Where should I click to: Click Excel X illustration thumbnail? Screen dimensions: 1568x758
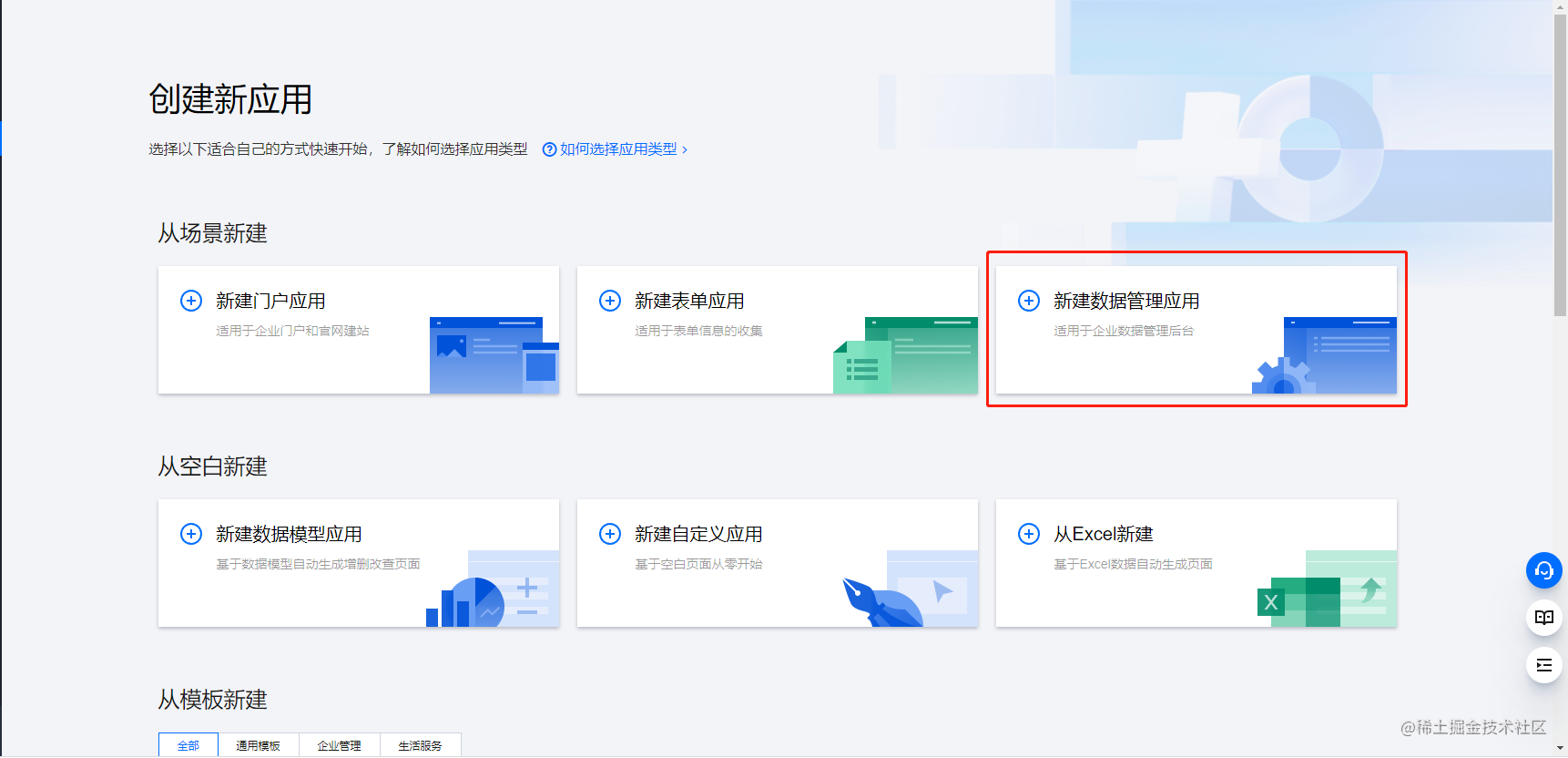click(x=1327, y=589)
